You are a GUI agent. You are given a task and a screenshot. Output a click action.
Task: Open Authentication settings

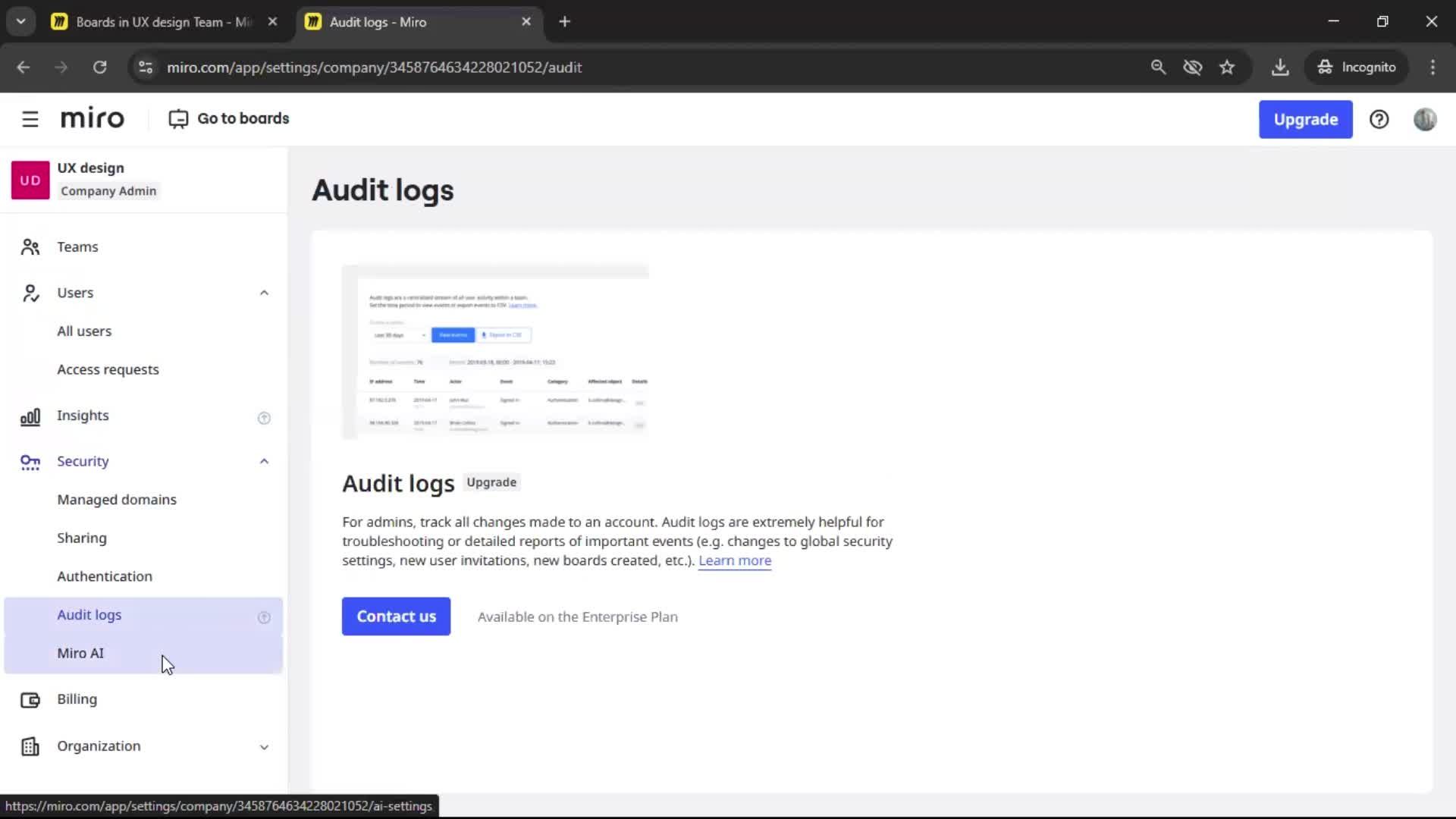pyautogui.click(x=143, y=577)
